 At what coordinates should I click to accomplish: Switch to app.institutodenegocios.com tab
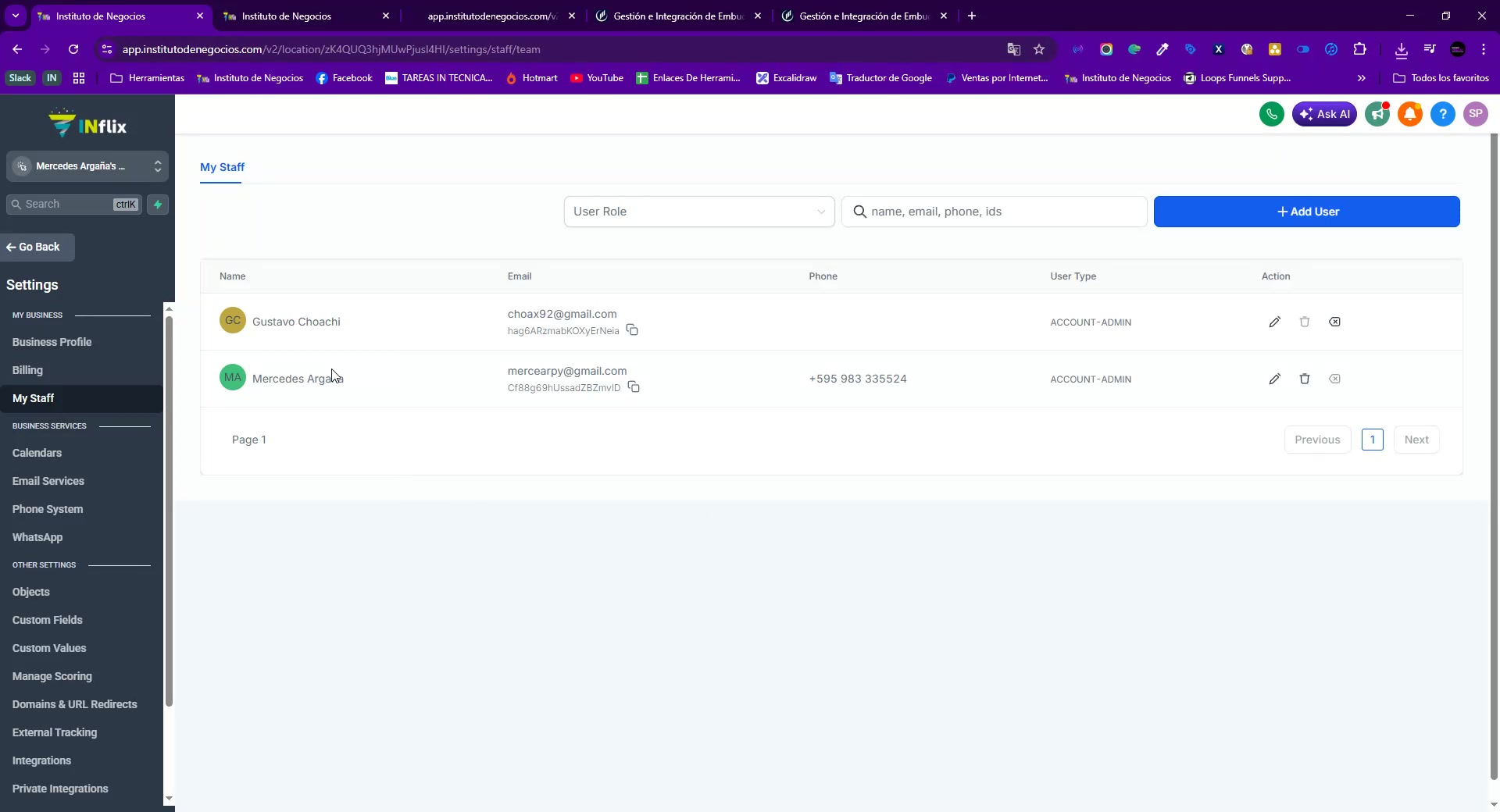pyautogui.click(x=492, y=16)
